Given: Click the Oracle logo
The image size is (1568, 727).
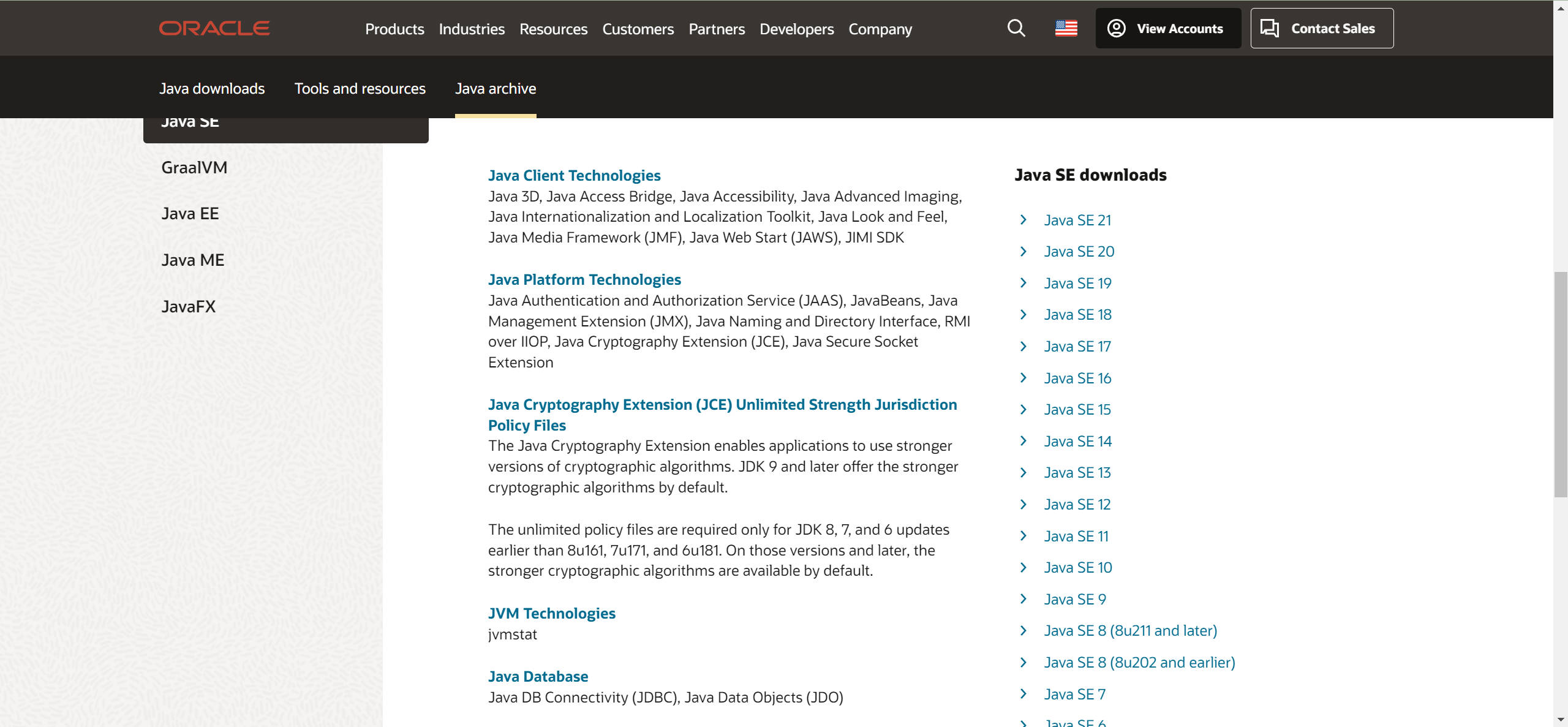Looking at the screenshot, I should [214, 28].
